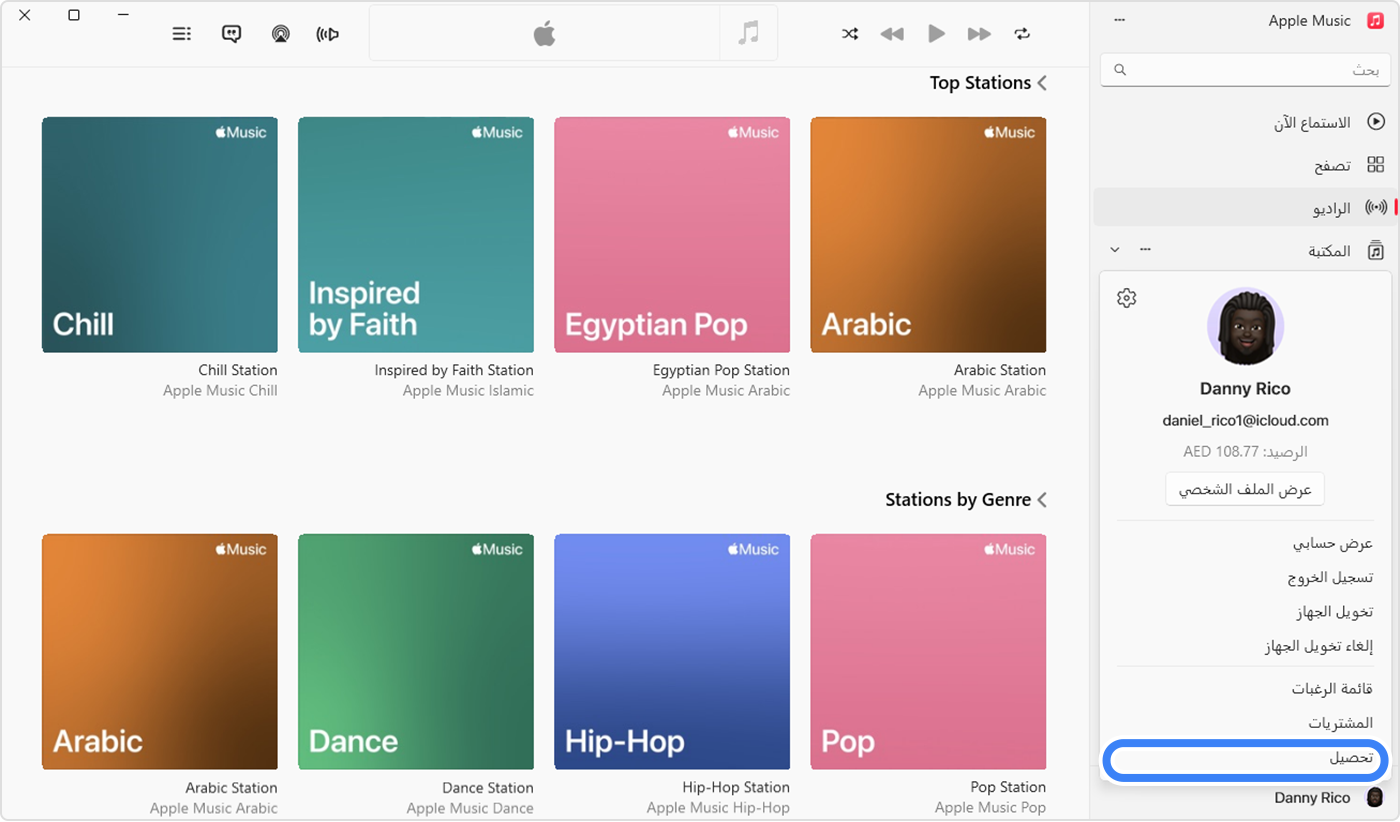This screenshot has width=1400, height=822.
Task: Expand Stations by Genre section chevron
Action: [1042, 499]
